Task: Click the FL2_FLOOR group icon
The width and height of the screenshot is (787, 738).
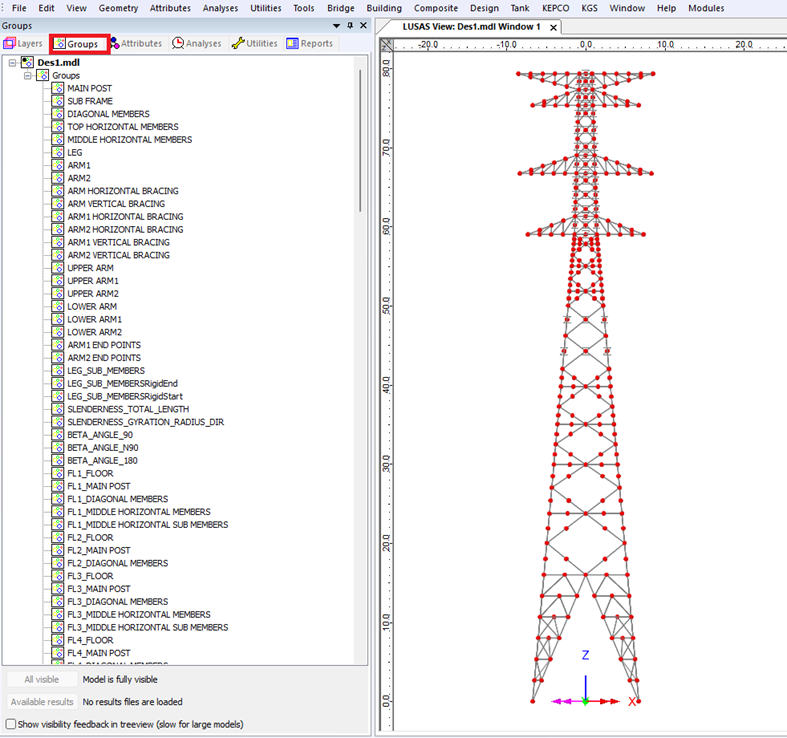Action: (58, 537)
